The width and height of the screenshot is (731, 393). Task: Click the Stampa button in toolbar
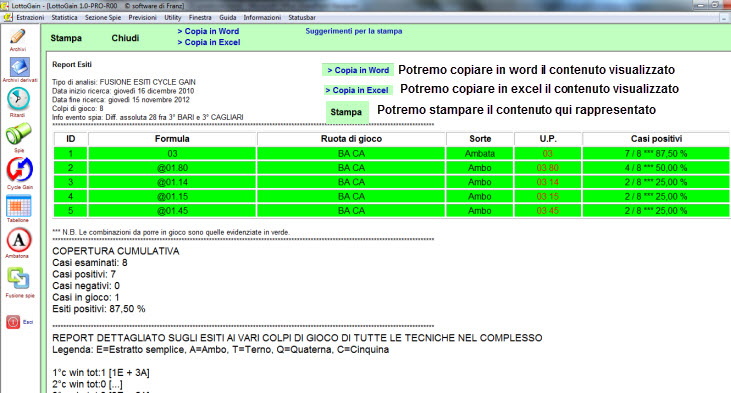tap(66, 38)
